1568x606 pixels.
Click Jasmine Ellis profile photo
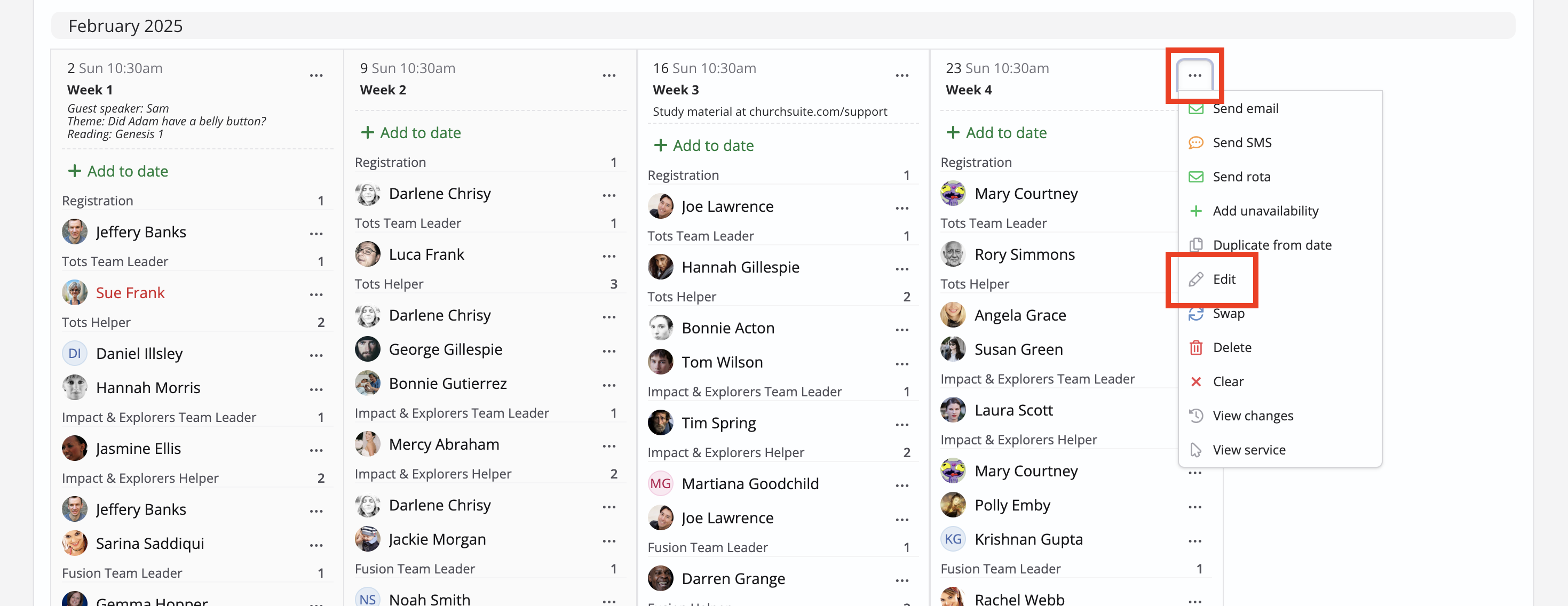pyautogui.click(x=74, y=449)
